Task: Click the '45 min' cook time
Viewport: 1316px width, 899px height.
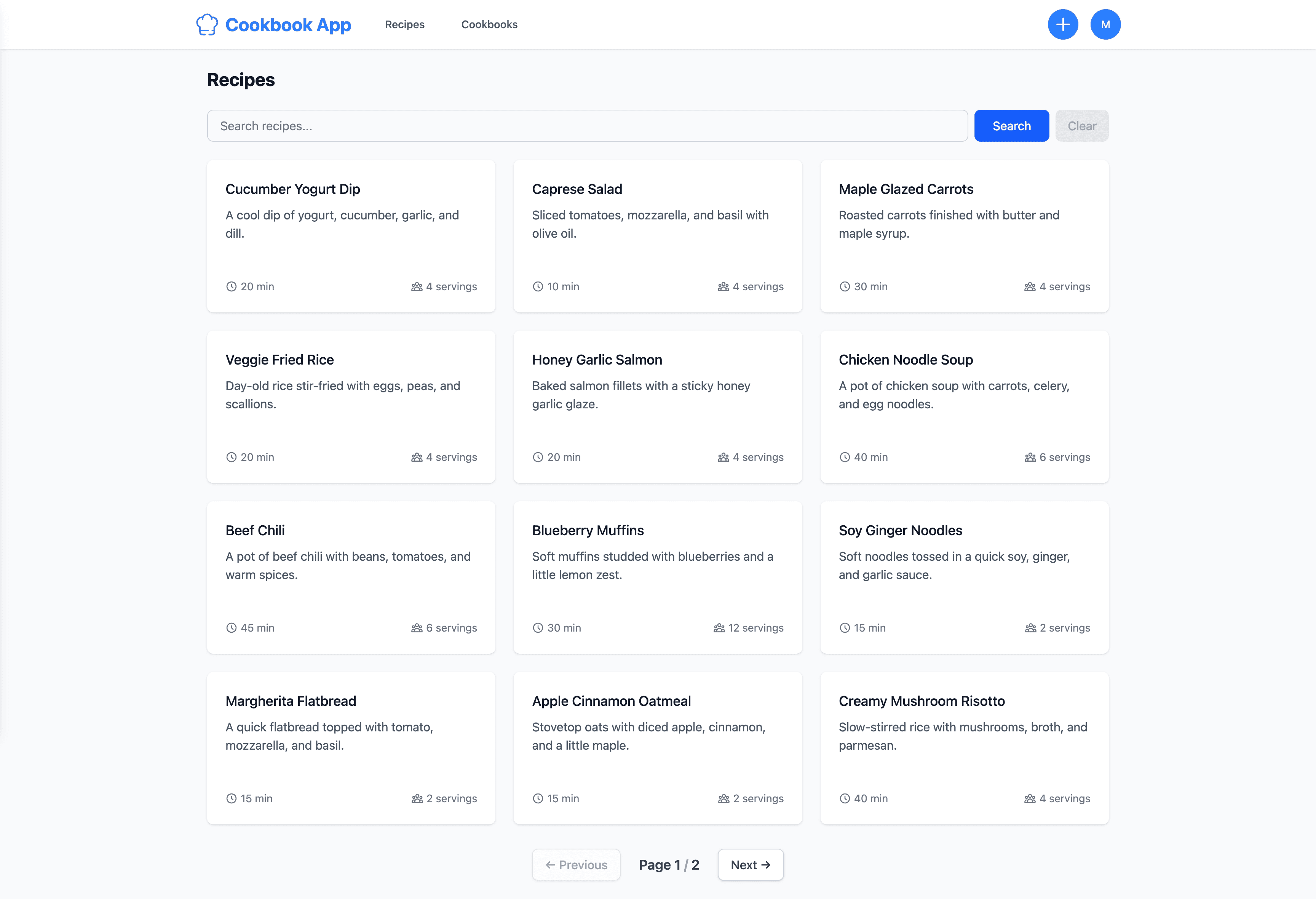Action: pos(257,628)
